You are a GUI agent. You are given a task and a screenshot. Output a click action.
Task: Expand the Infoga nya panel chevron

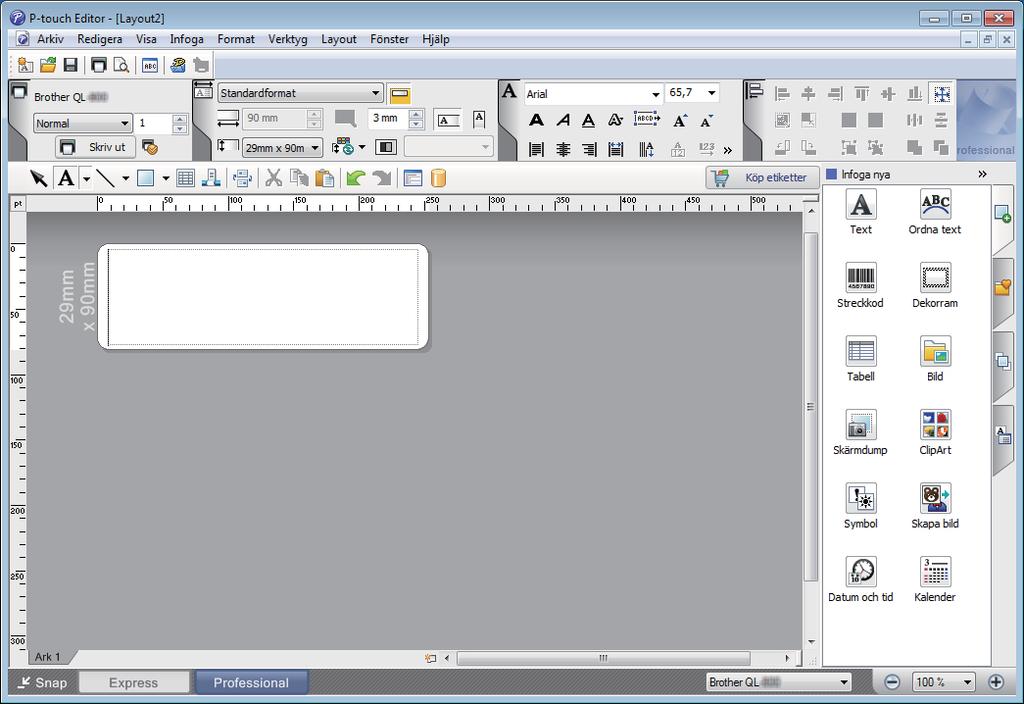pos(982,174)
